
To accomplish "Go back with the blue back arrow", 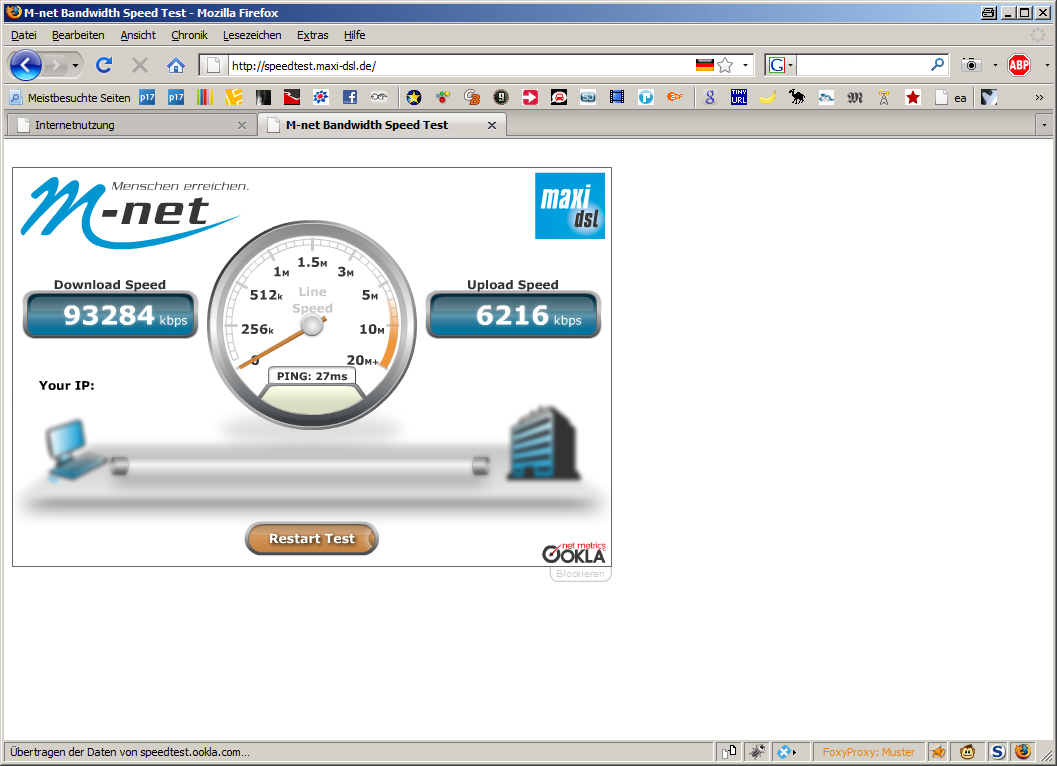I will pyautogui.click(x=26, y=65).
